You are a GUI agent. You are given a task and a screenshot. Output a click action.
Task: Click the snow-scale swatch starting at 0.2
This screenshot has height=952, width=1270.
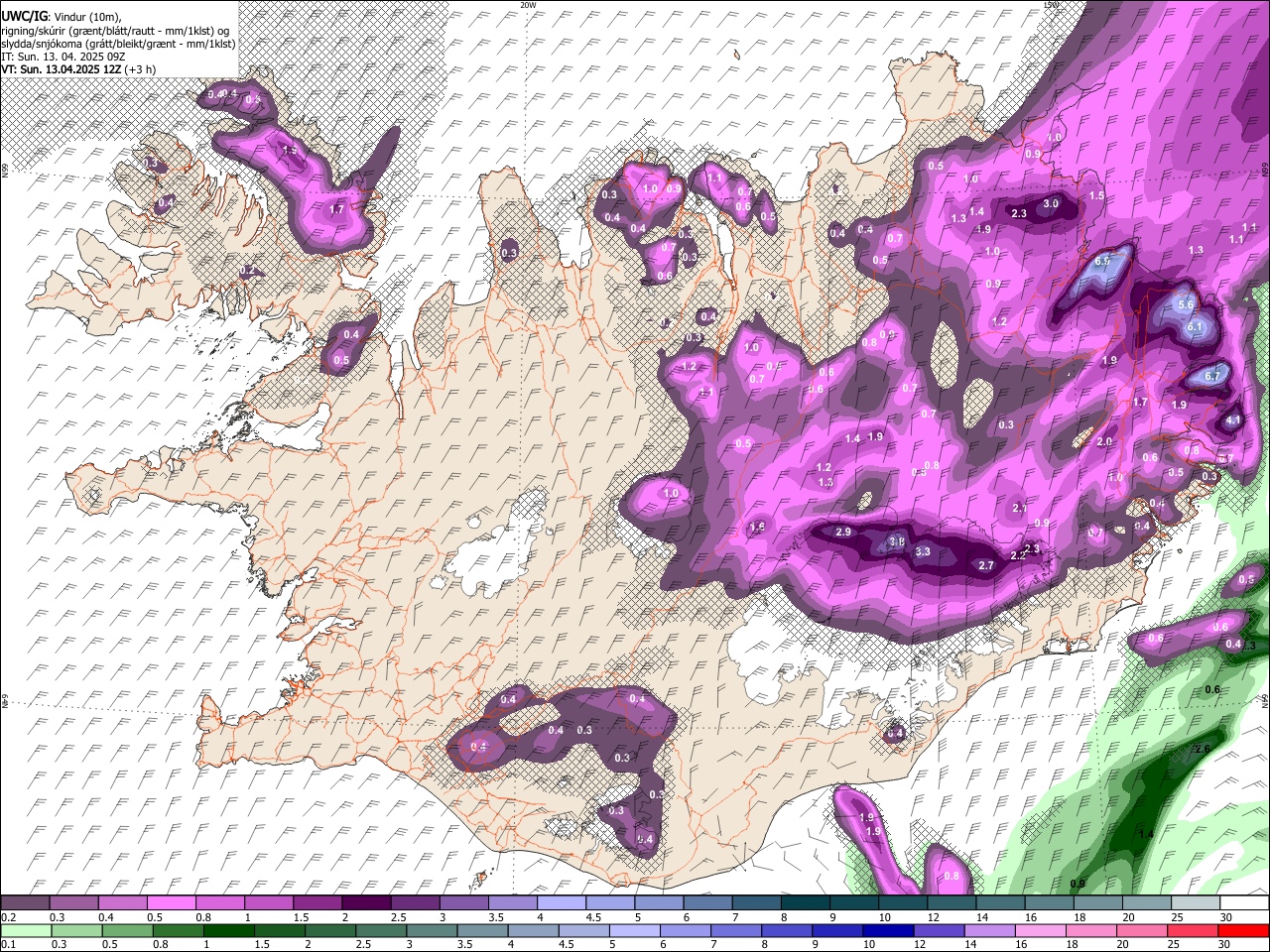pos(25,903)
